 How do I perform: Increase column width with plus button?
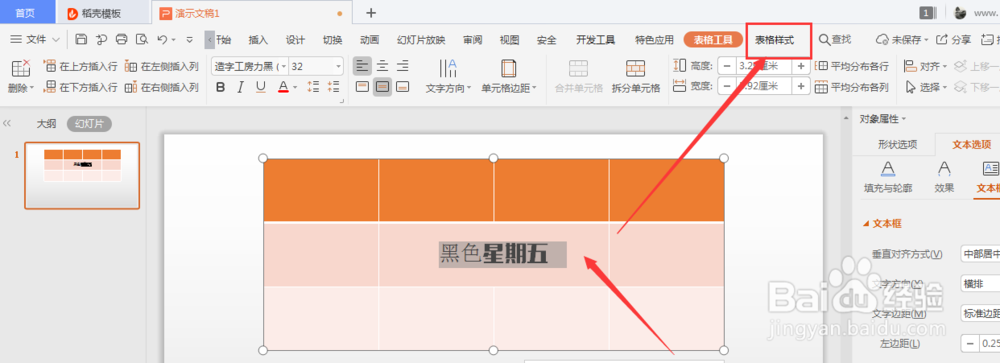tap(801, 86)
